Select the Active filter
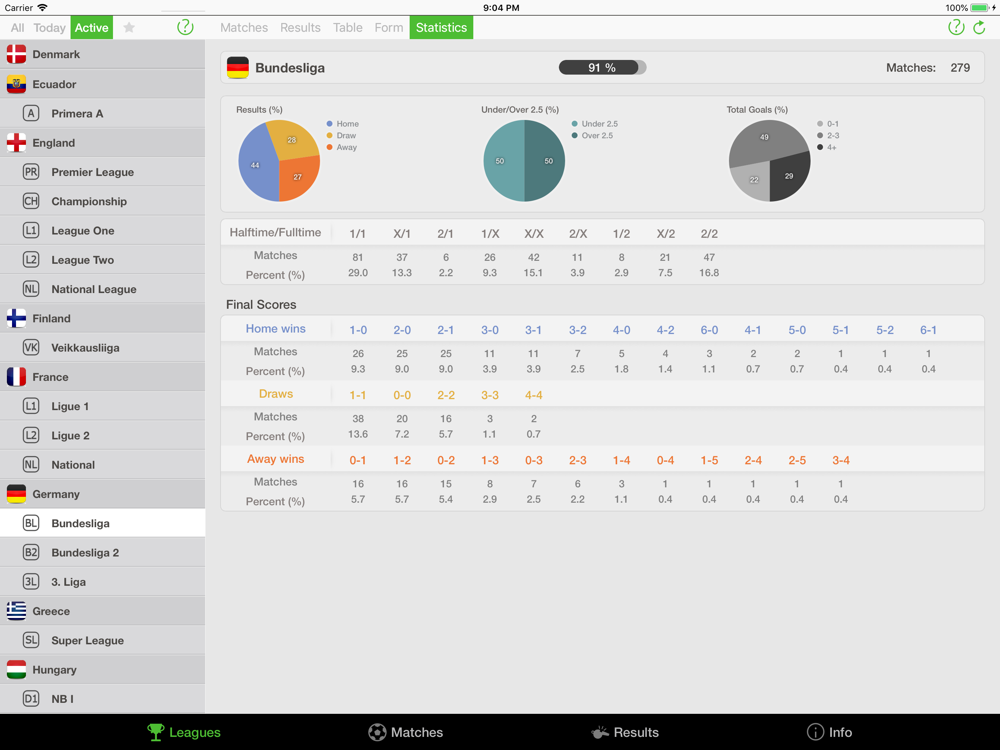1000x750 pixels. [91, 27]
